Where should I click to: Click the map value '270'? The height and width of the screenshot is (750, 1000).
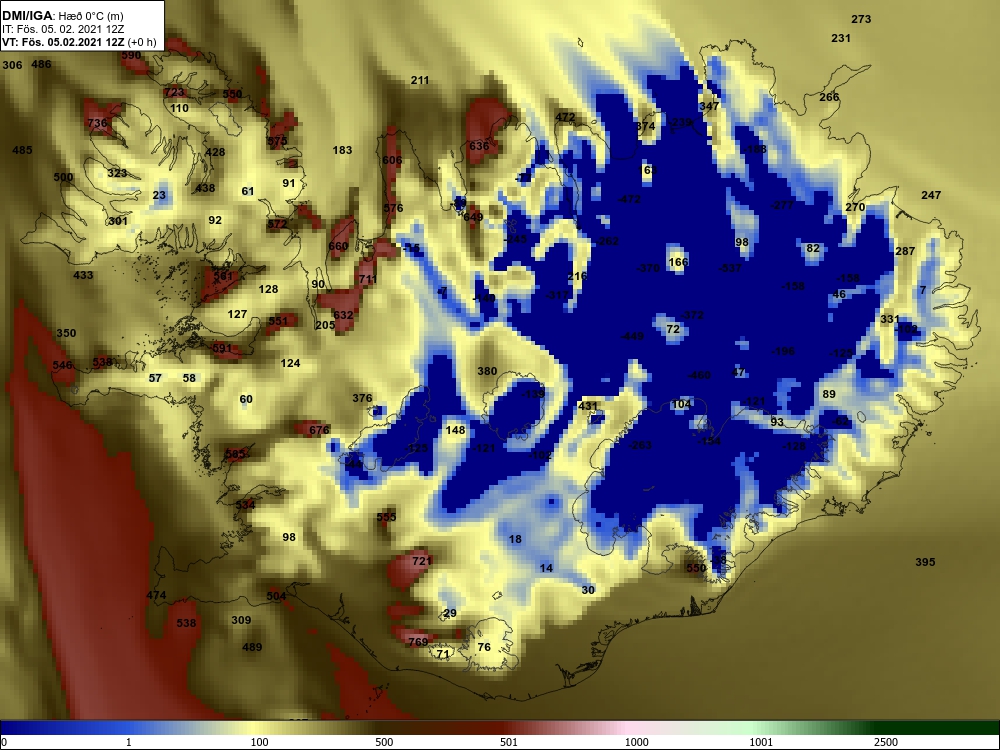pos(855,207)
